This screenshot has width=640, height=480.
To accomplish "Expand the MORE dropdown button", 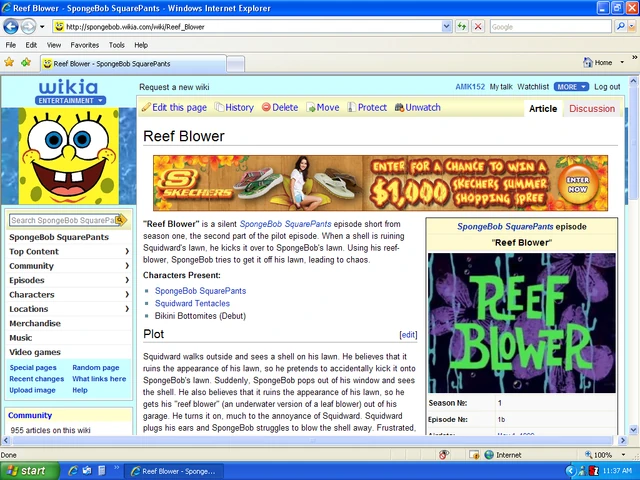I will pos(571,87).
